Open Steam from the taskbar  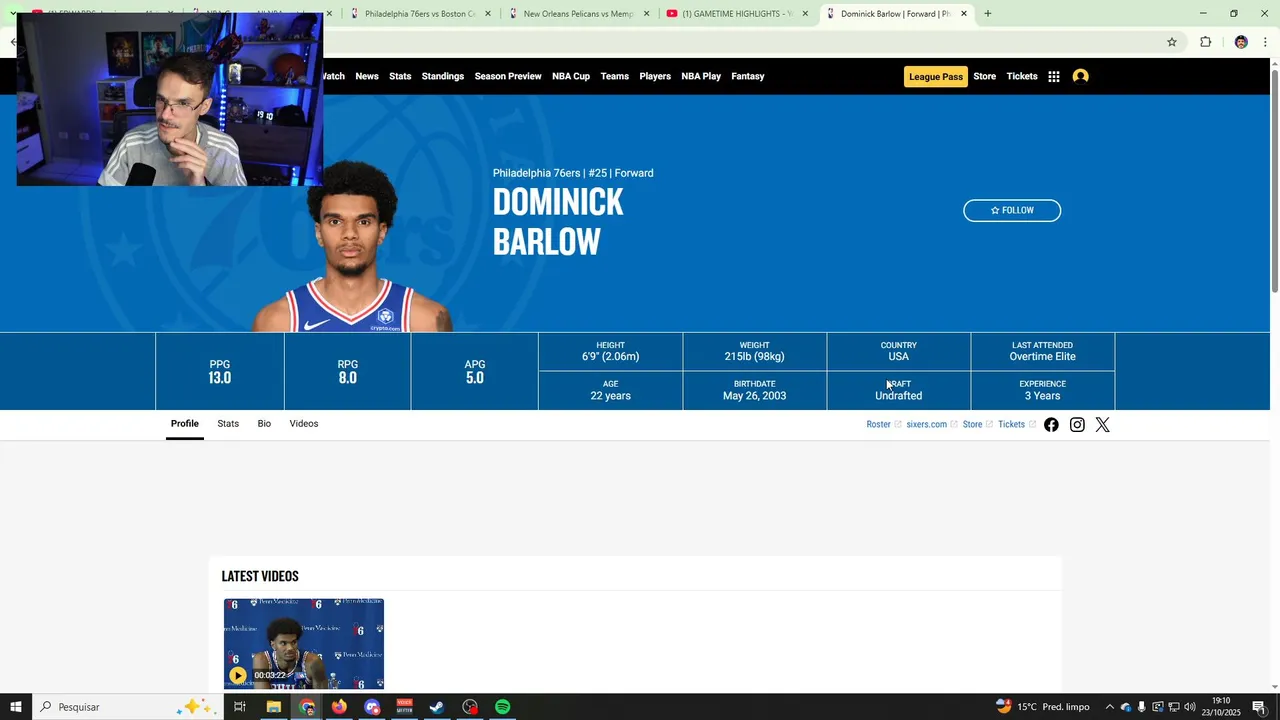(437, 707)
